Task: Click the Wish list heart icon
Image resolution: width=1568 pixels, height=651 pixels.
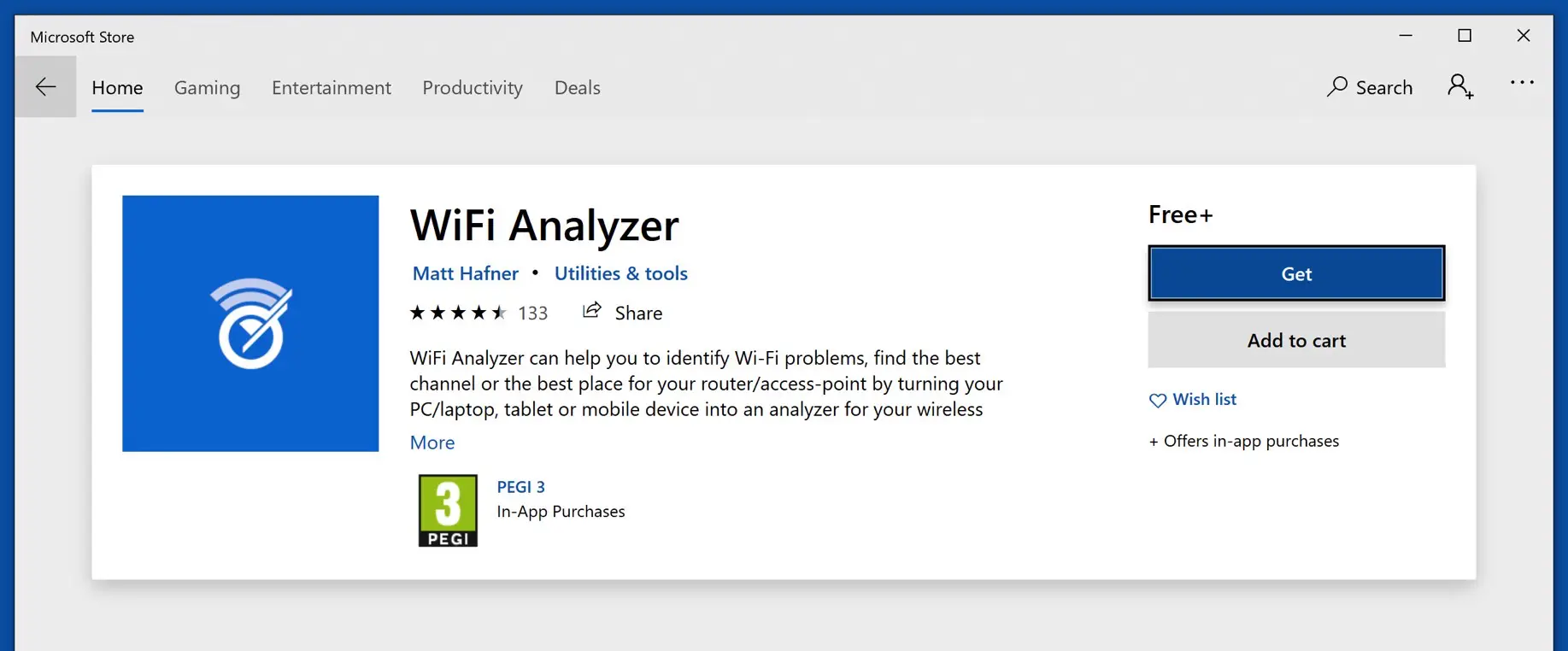Action: tap(1158, 400)
